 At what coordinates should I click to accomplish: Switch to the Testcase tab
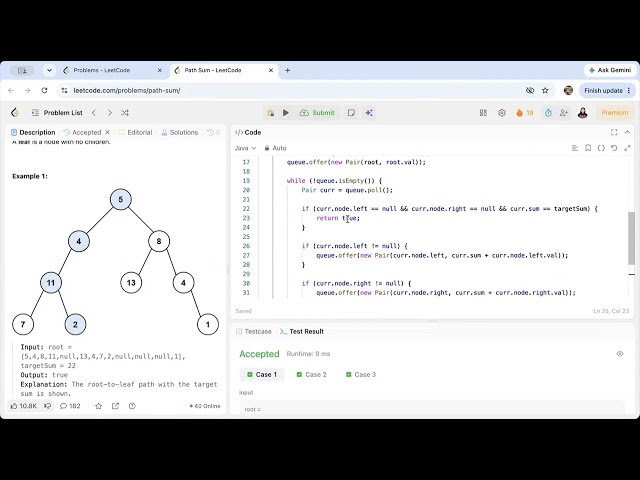click(253, 331)
